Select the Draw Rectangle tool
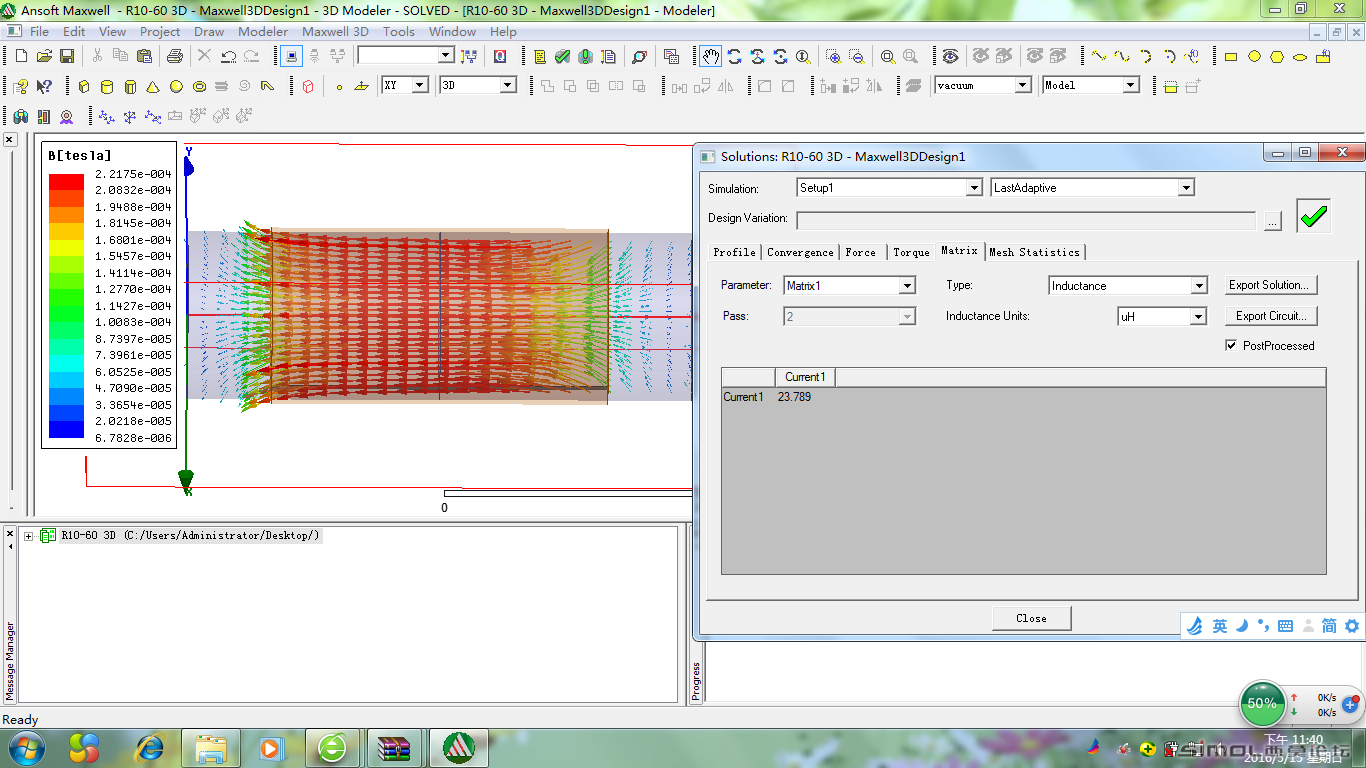The height and width of the screenshot is (768, 1366). click(x=1231, y=56)
